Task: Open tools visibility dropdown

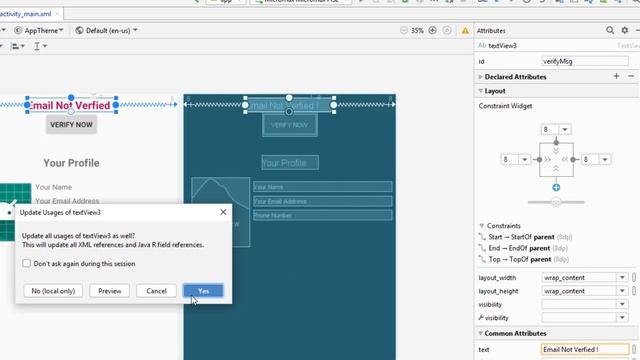Action: pos(622,318)
